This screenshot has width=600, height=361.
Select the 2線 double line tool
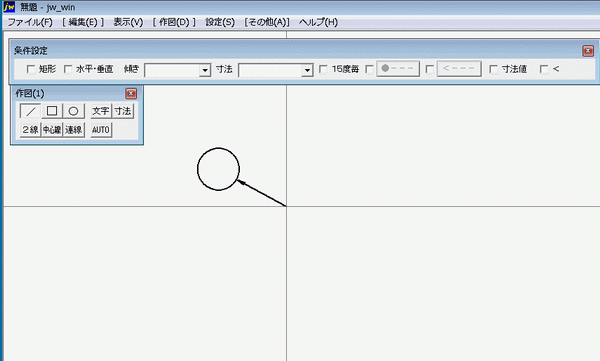click(x=30, y=130)
